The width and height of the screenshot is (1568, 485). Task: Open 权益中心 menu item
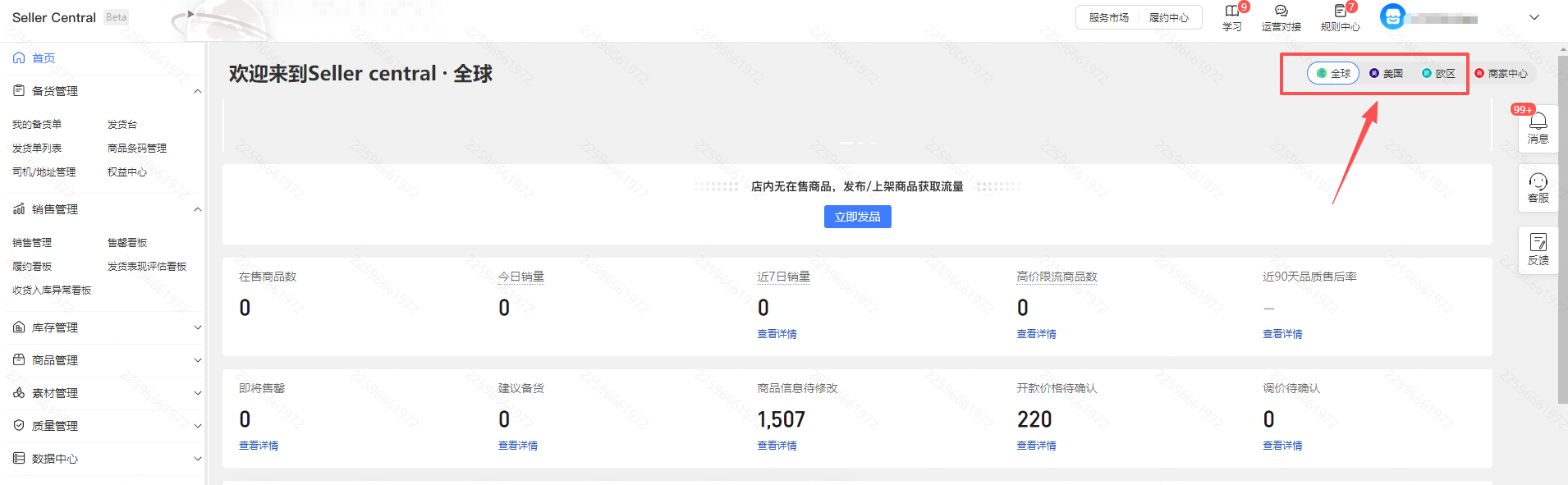(127, 172)
